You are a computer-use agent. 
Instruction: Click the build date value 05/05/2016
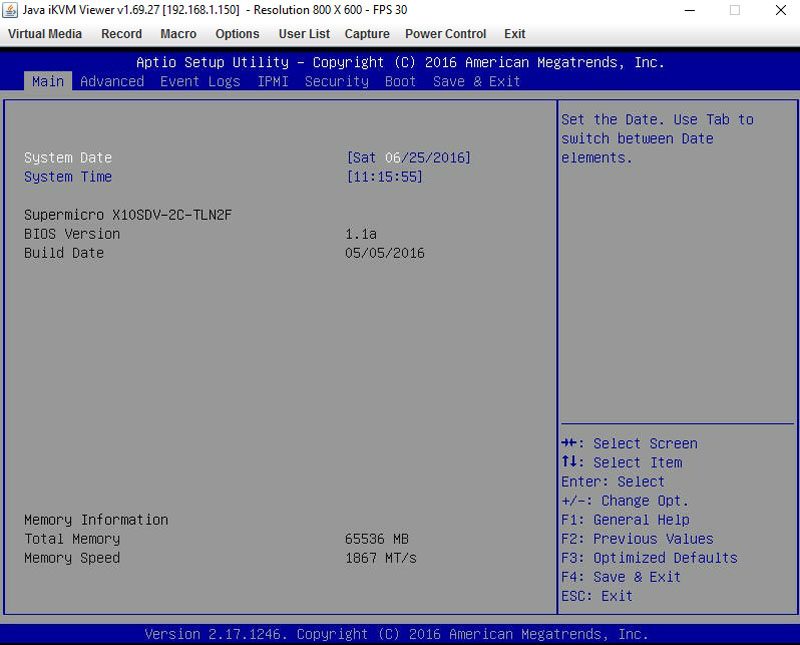pyautogui.click(x=385, y=253)
